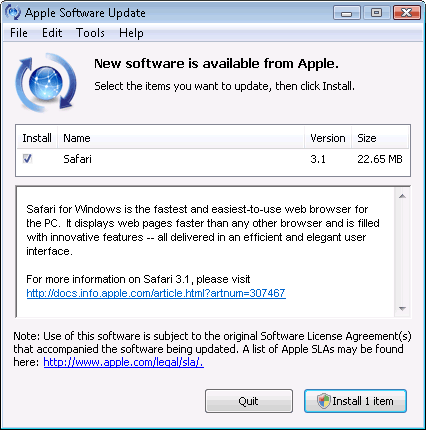Uncheck the Safari install checkbox

[27, 158]
